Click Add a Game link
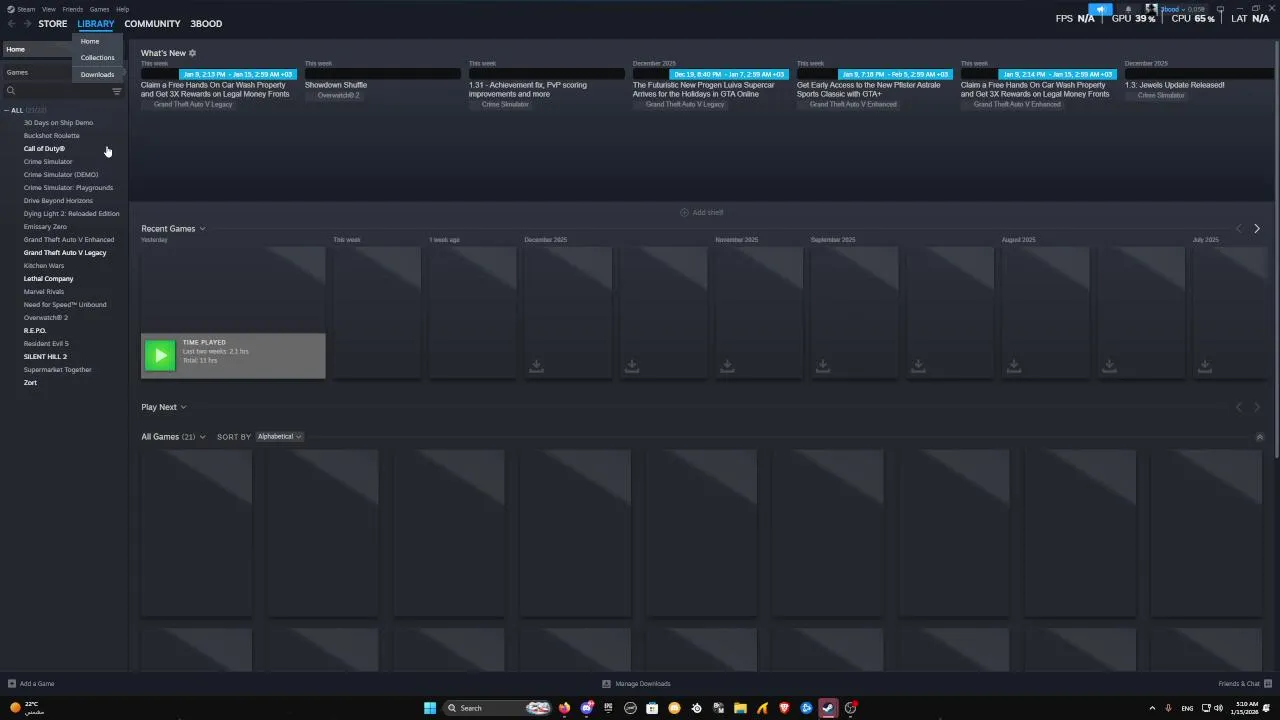The height and width of the screenshot is (720, 1280). pos(37,684)
